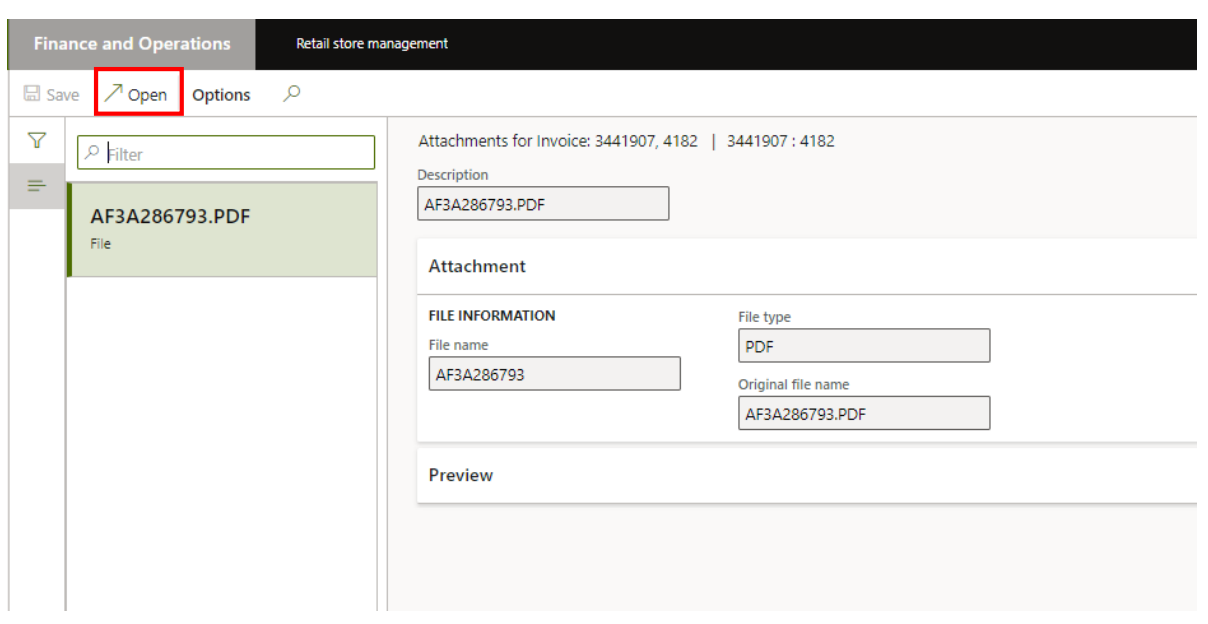Viewport: 1208px width, 624px height.
Task: Click the FILE INFORMATION group heading
Action: point(491,315)
